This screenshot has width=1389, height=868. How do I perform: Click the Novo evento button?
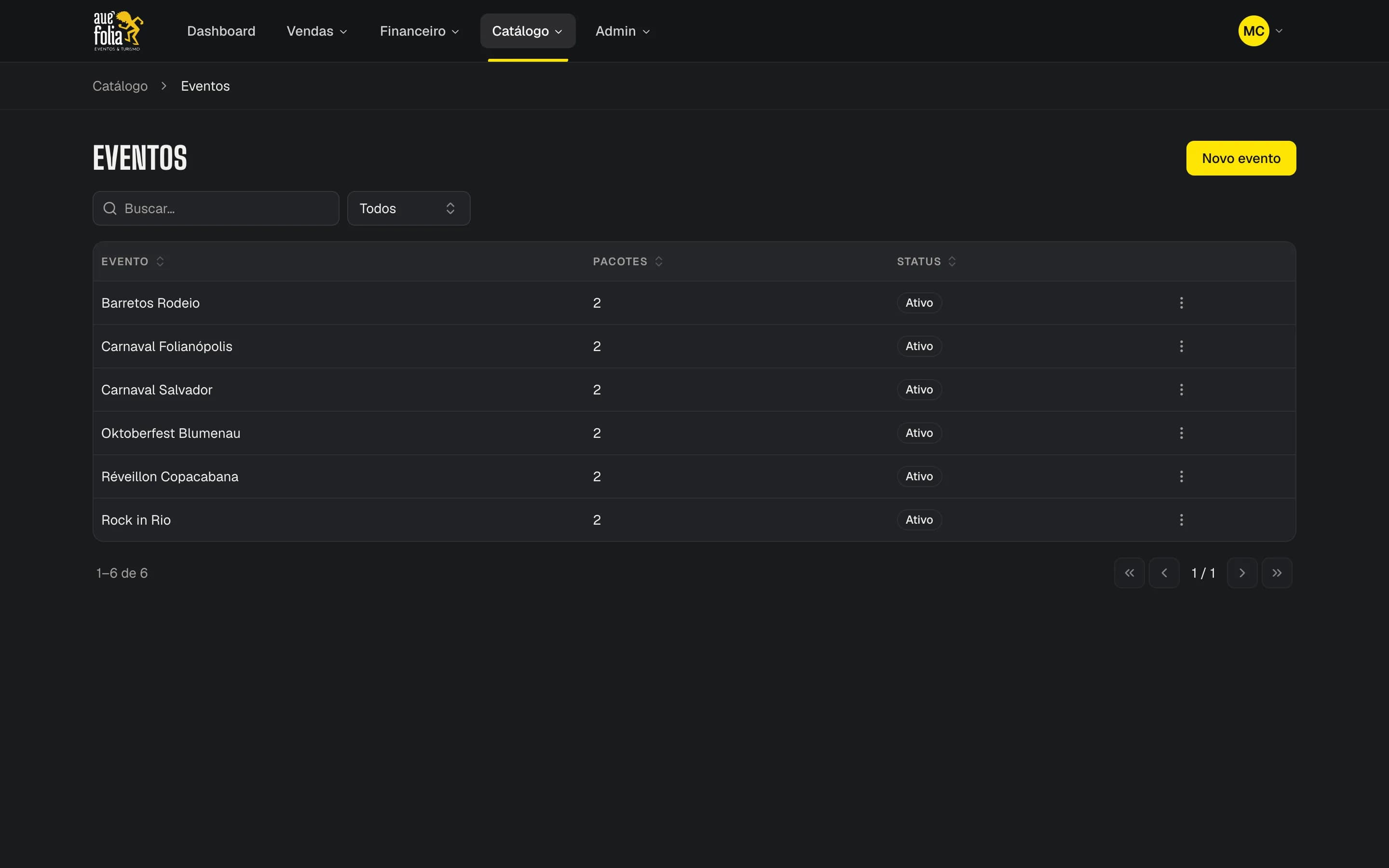[x=1241, y=159]
